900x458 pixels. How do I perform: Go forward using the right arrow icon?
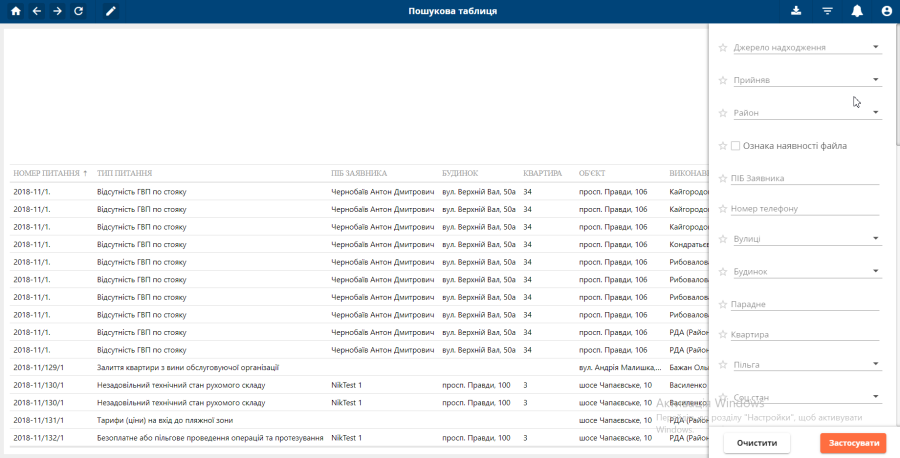point(58,11)
